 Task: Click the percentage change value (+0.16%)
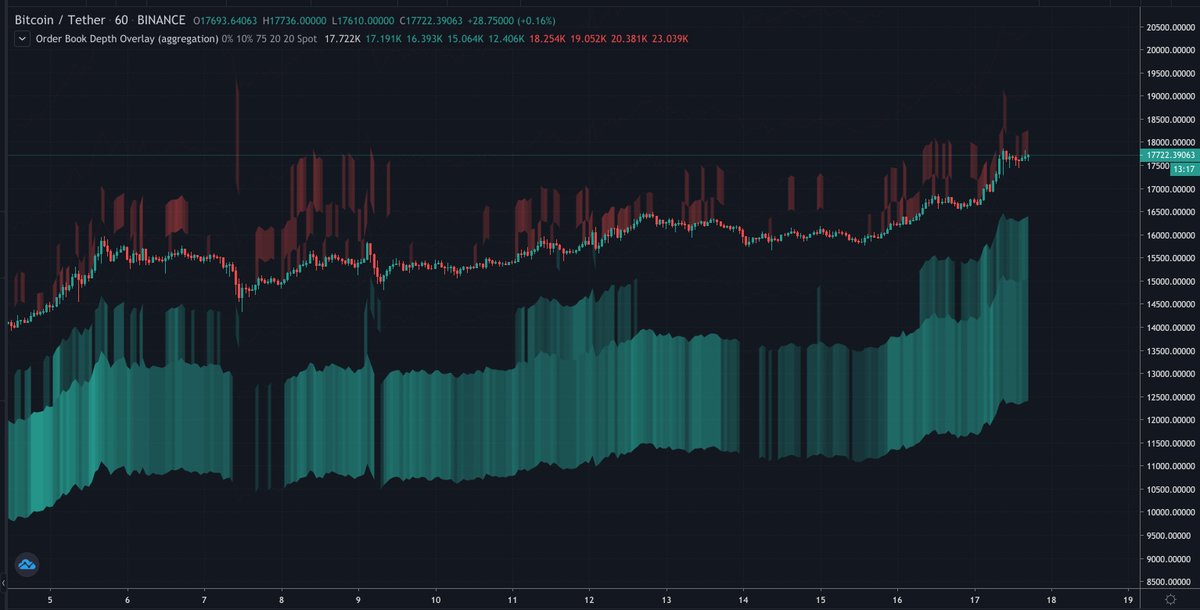point(536,19)
